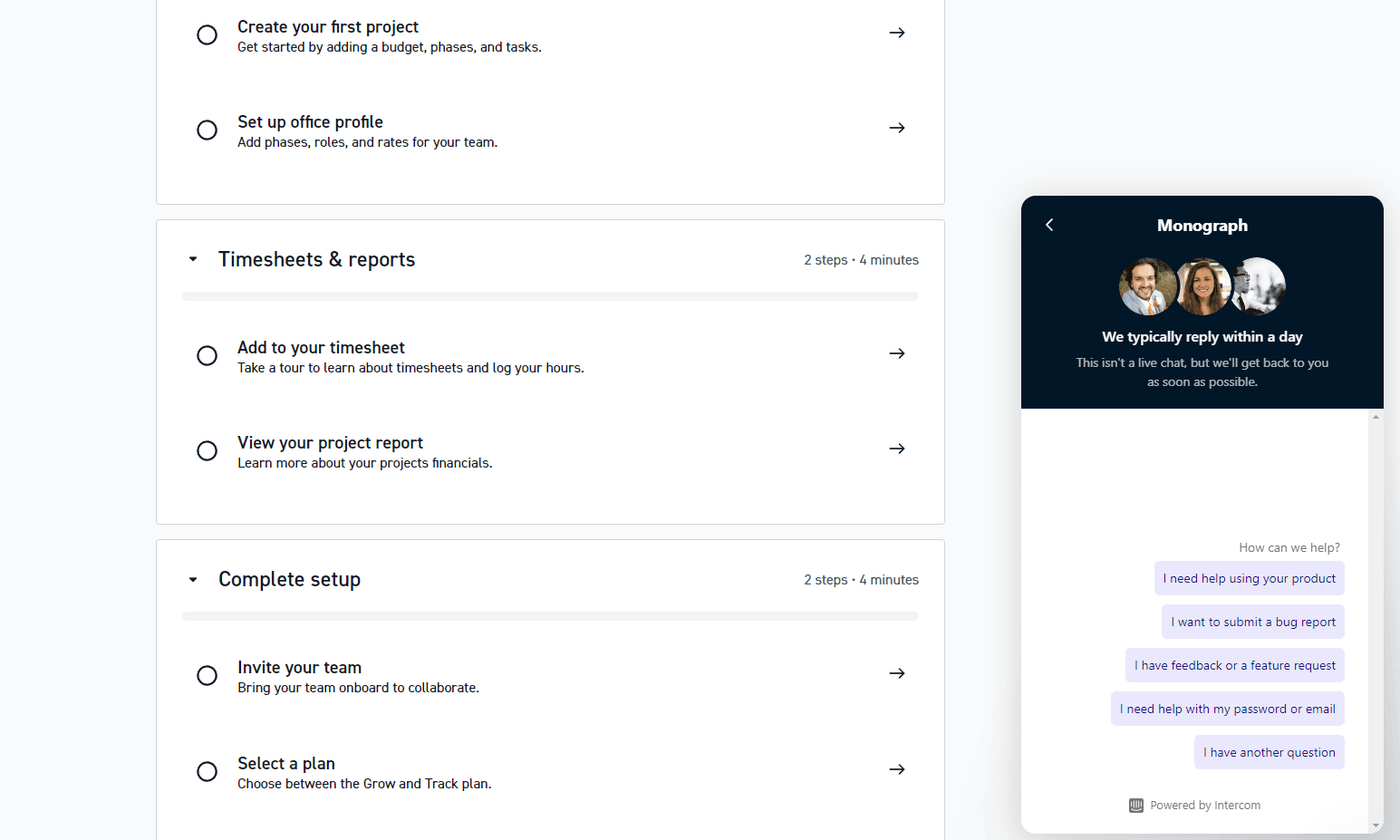The image size is (1400, 840).
Task: Check the Invite your team circle
Action: click(207, 676)
